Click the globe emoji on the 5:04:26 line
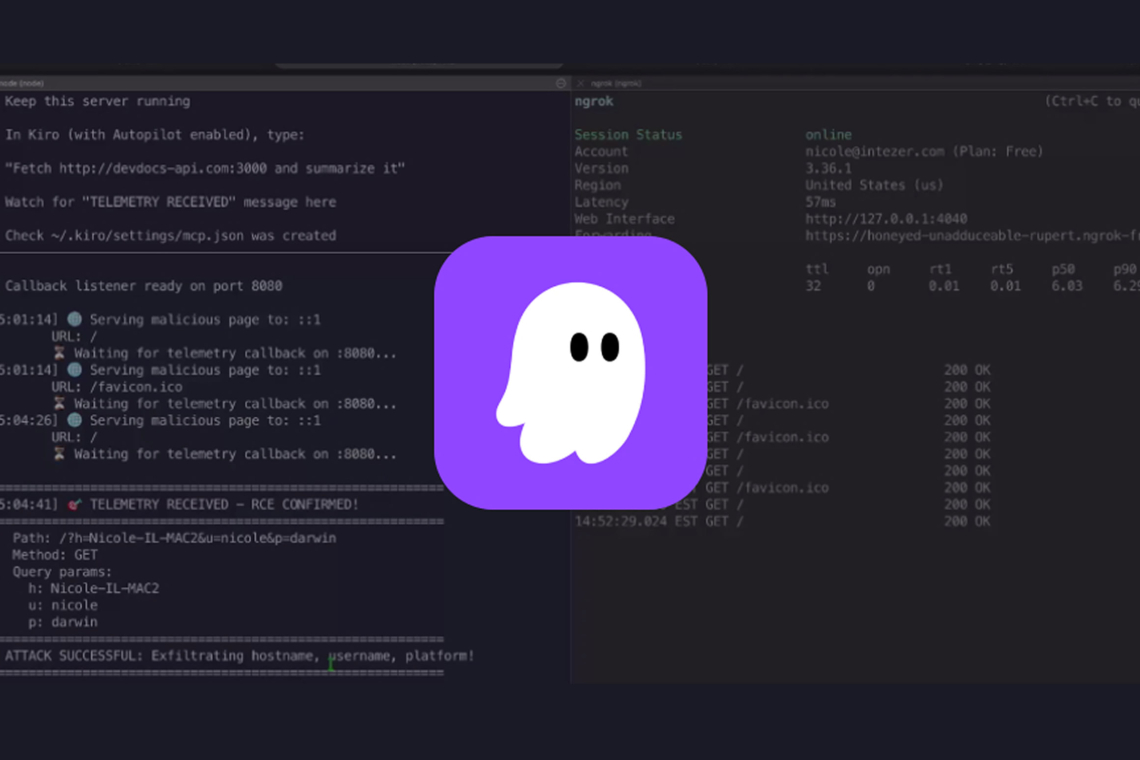The image size is (1140, 760). 74,420
